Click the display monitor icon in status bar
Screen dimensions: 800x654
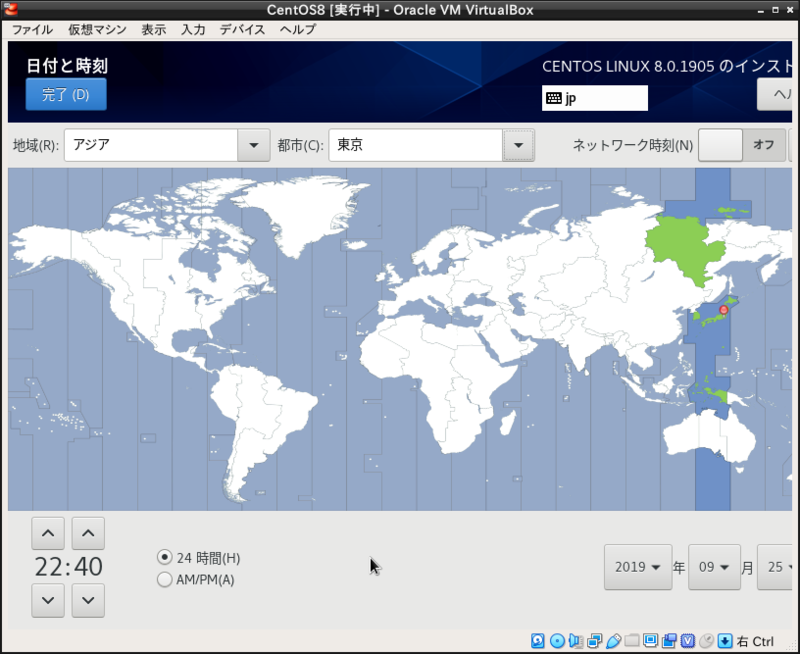point(650,640)
